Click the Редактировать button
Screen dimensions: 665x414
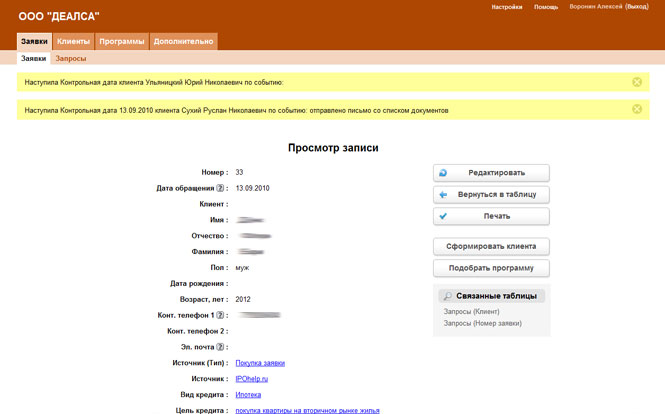(491, 173)
